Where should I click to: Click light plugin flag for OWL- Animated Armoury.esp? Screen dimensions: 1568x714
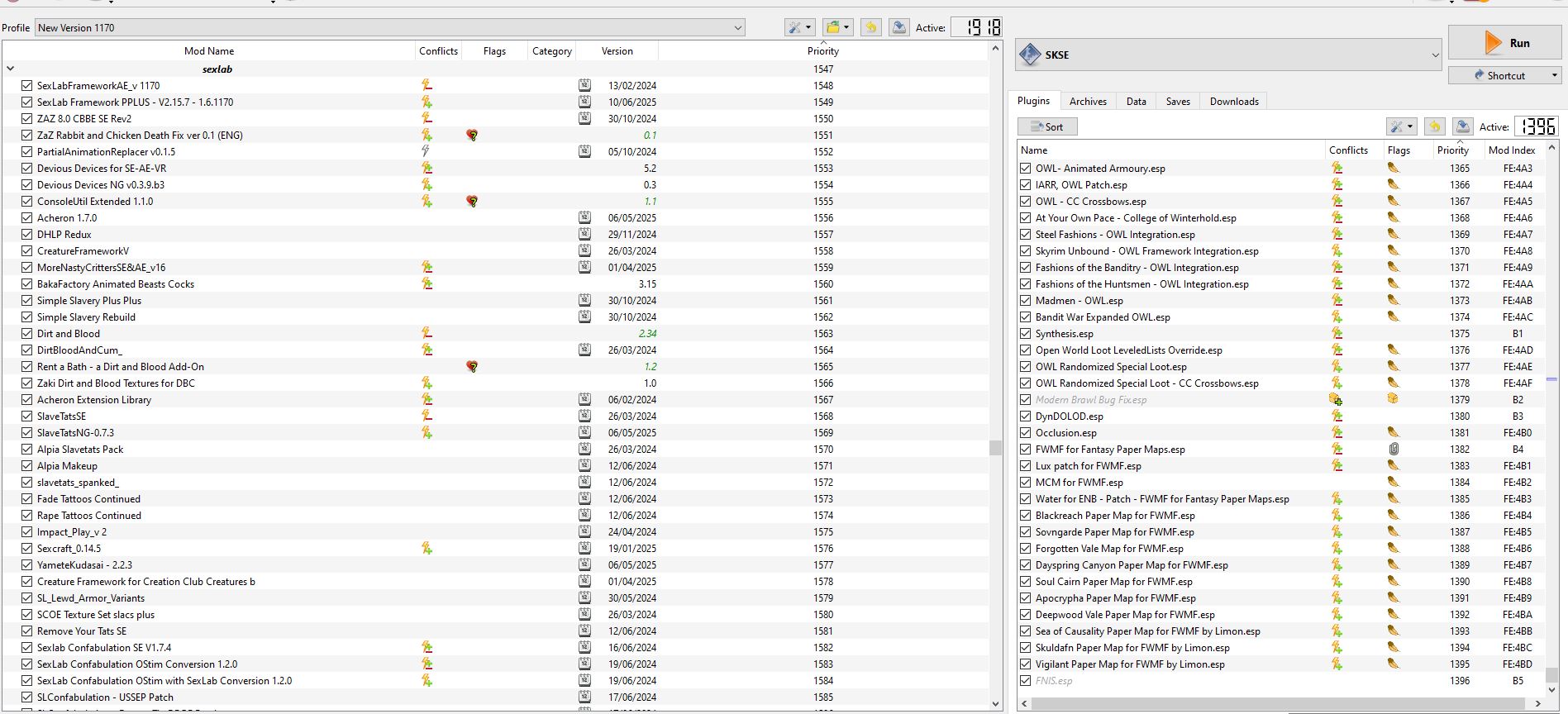[x=1393, y=168]
